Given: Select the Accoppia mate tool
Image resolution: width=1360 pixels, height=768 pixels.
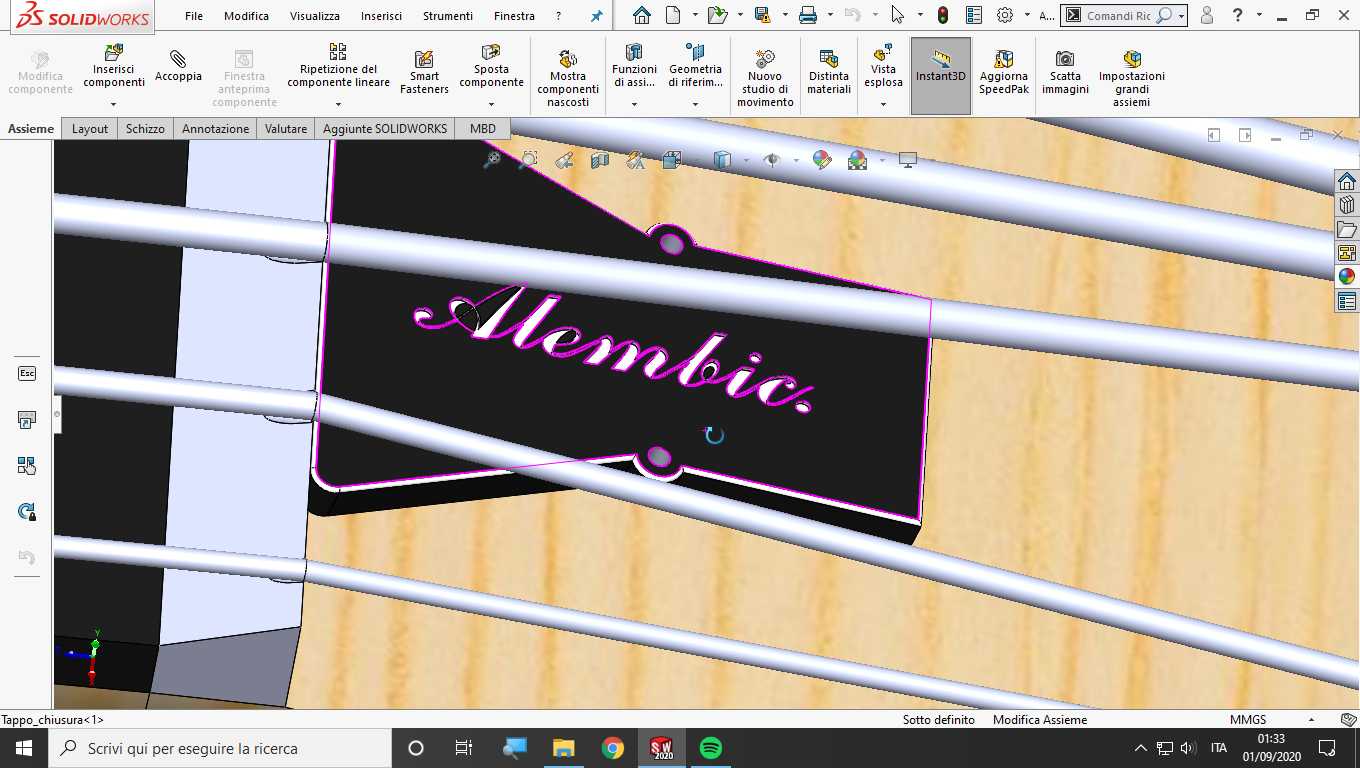Looking at the screenshot, I should click(x=178, y=66).
